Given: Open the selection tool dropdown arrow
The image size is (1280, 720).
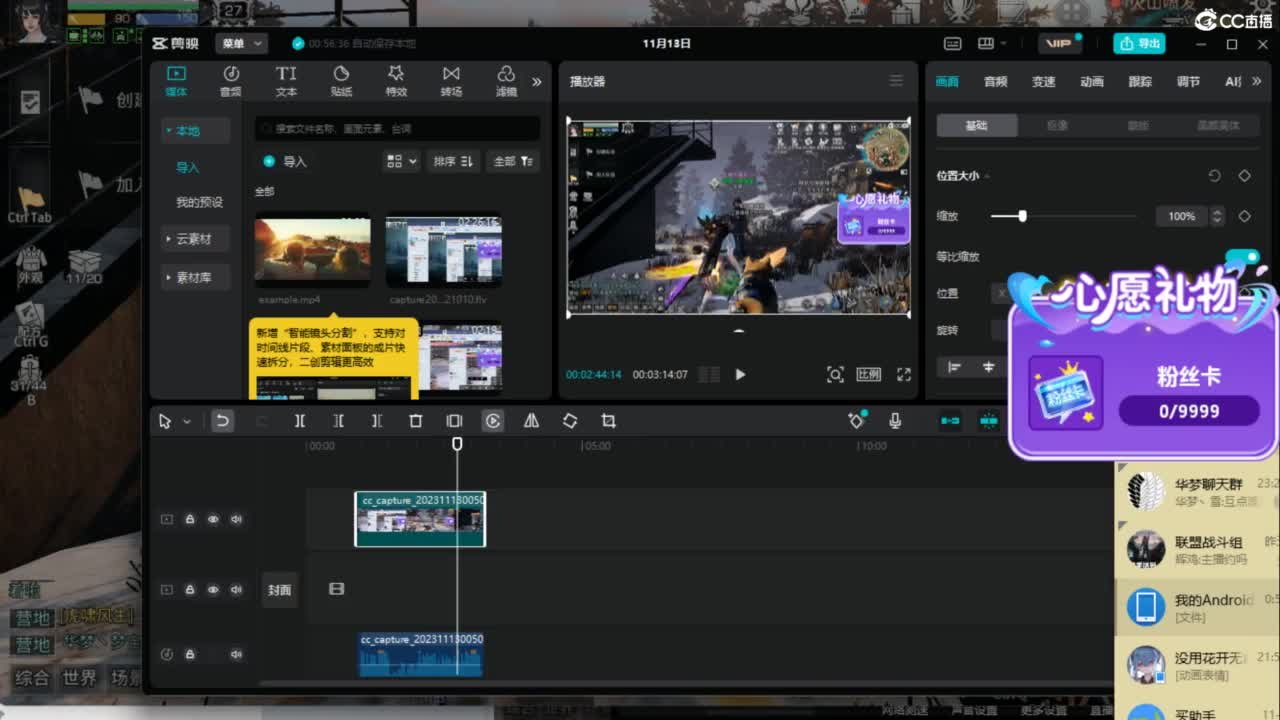Looking at the screenshot, I should click(186, 422).
